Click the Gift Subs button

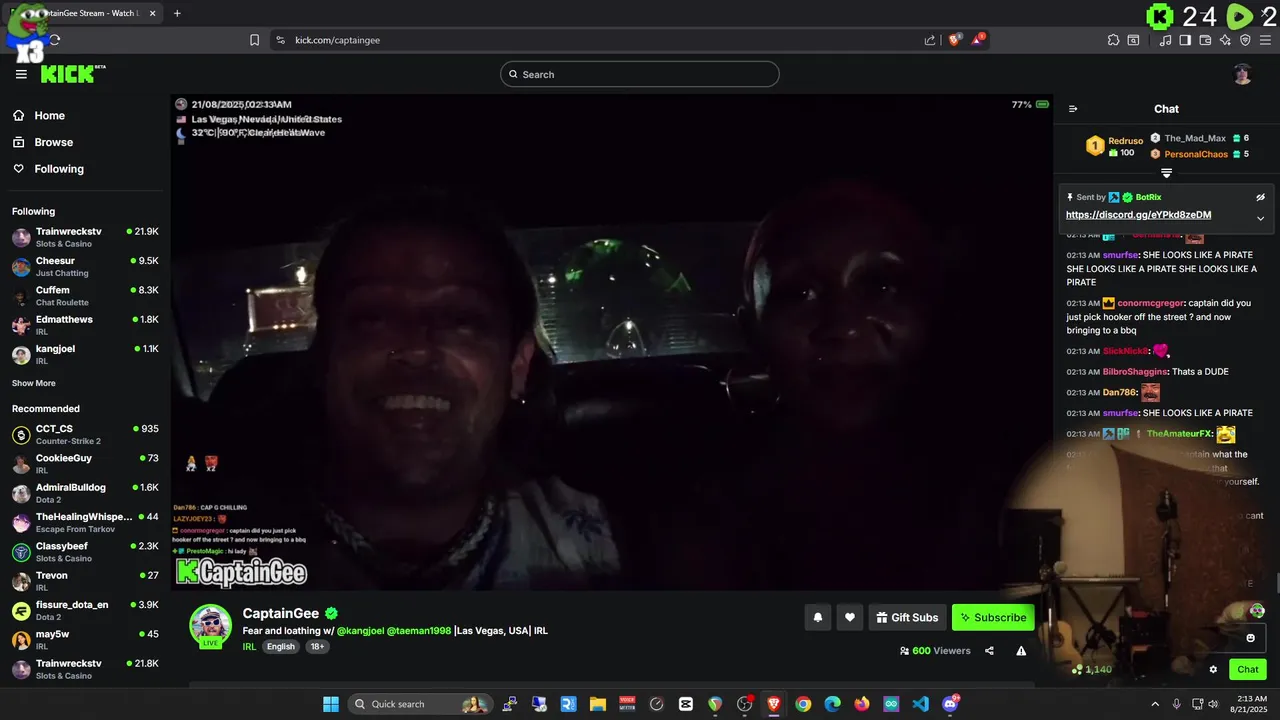pos(907,618)
